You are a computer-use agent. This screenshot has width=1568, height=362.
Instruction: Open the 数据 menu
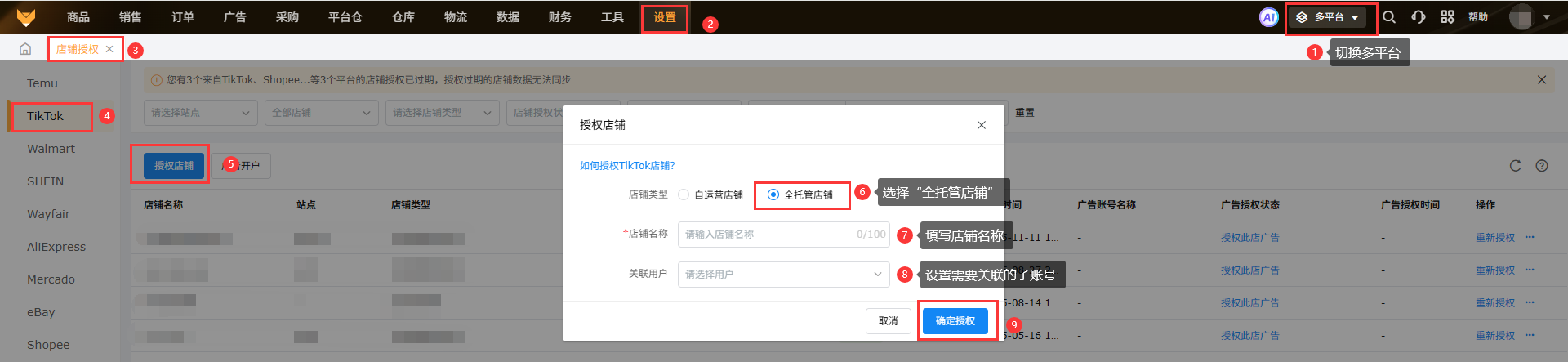point(508,17)
